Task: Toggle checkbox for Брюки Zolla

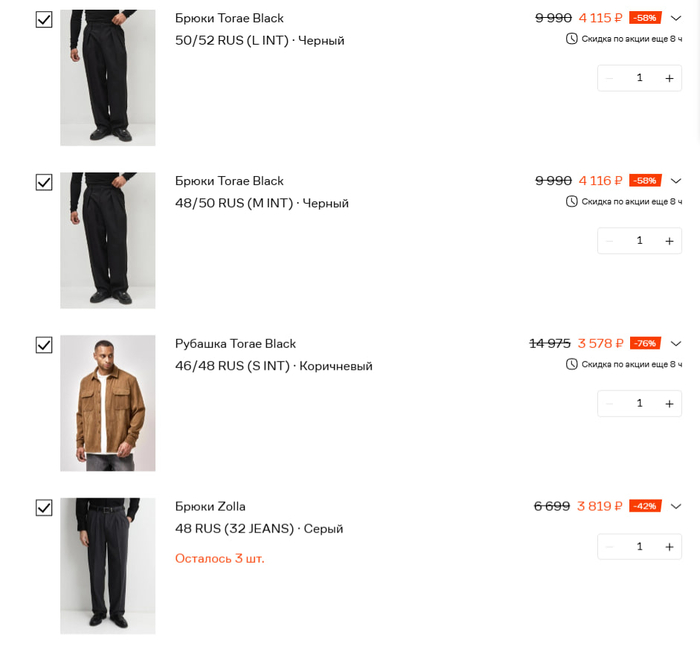Action: click(x=44, y=508)
